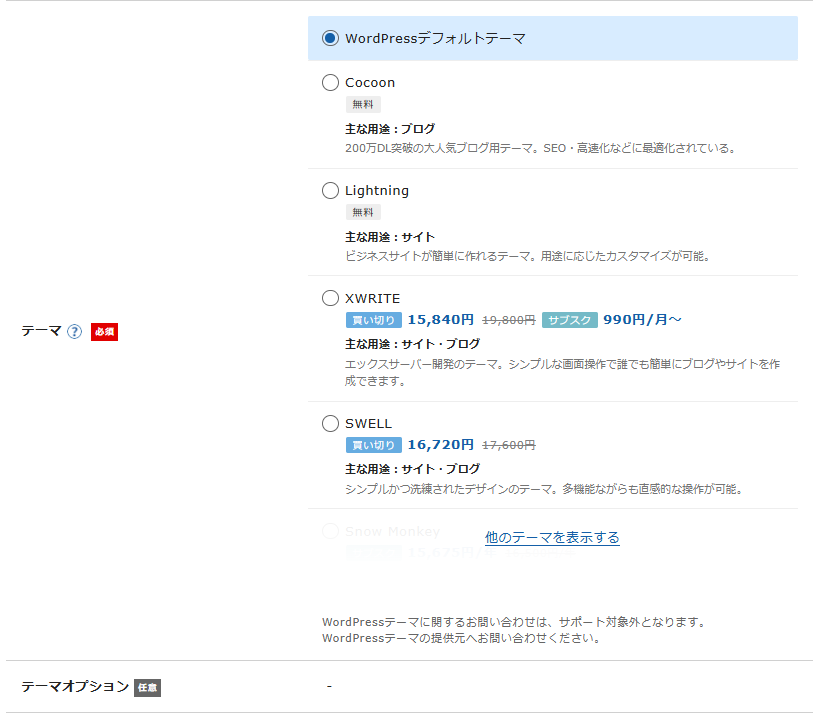
Task: Click the text 主な用途：サイト under Lightning
Action: pyautogui.click(x=390, y=237)
